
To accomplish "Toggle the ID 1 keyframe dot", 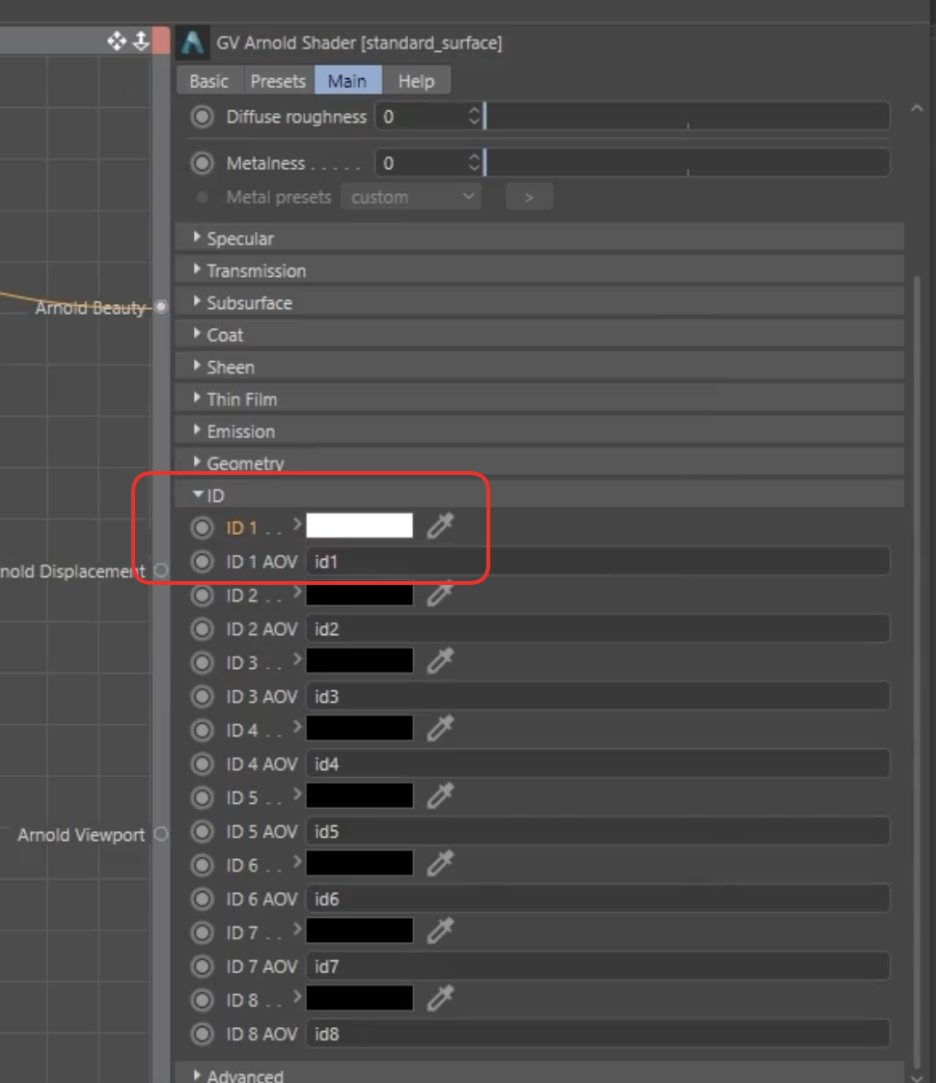I will coord(202,528).
